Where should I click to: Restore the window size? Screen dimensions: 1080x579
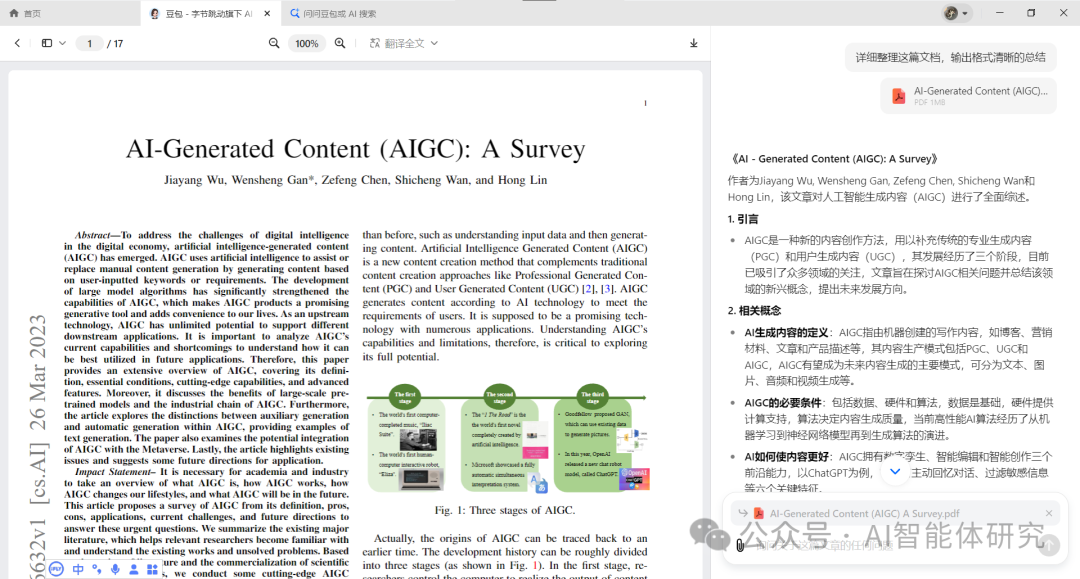[1031, 13]
